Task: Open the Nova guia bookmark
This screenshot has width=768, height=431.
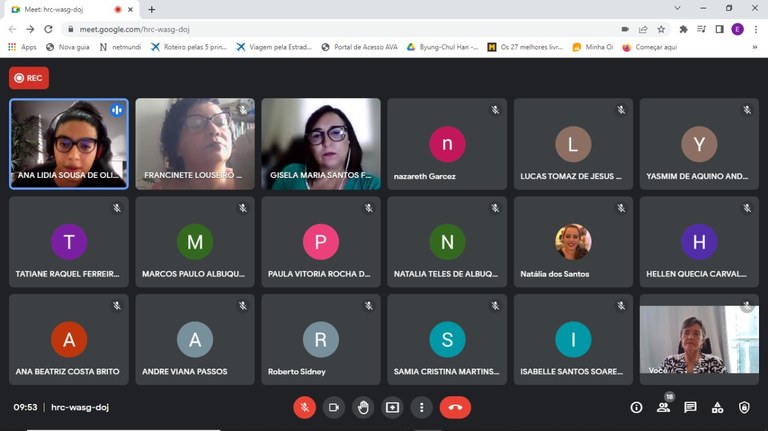Action: click(x=68, y=47)
